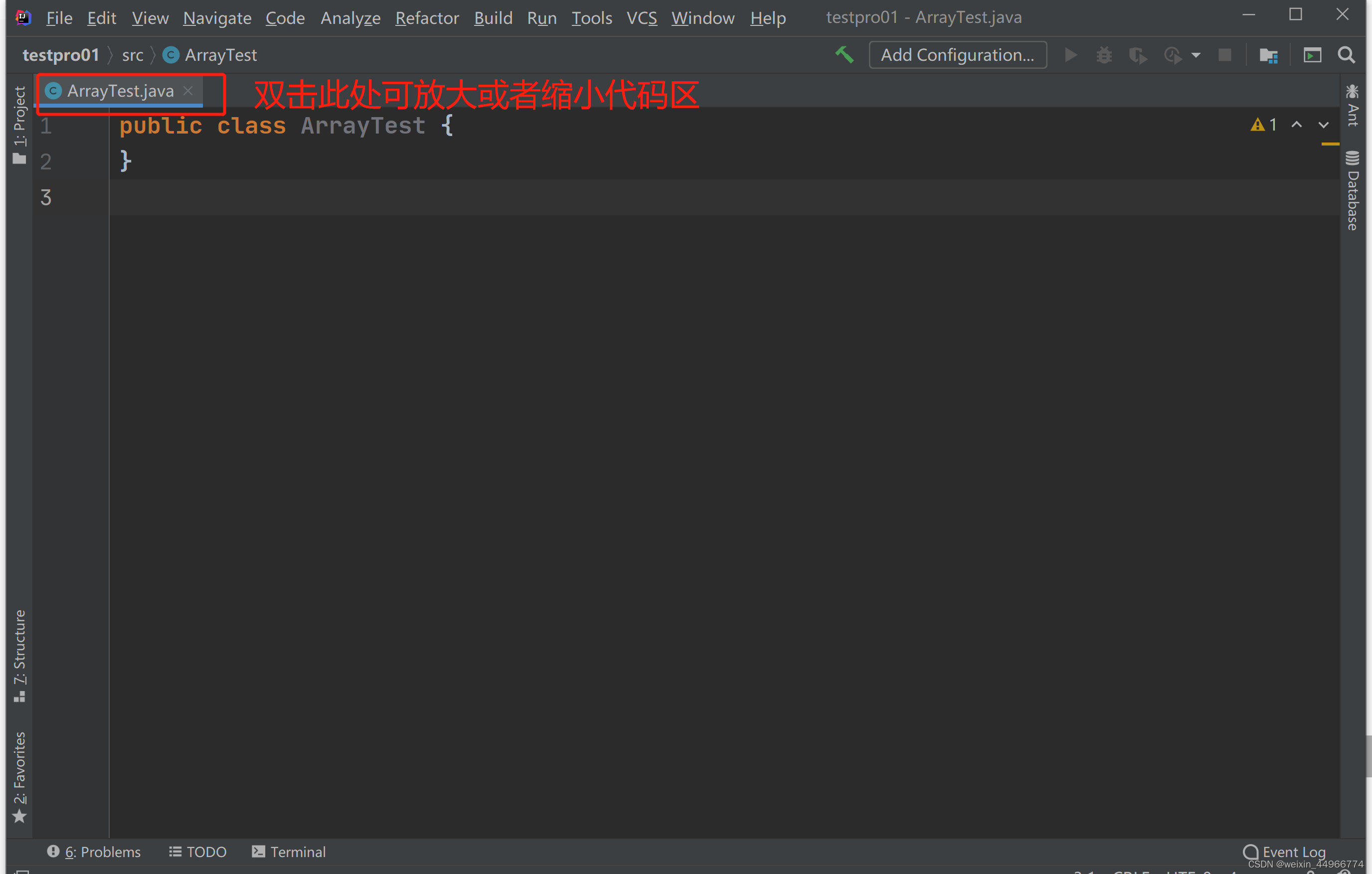Toggle the Database tool window
The image size is (1372, 874).
click(x=1353, y=191)
